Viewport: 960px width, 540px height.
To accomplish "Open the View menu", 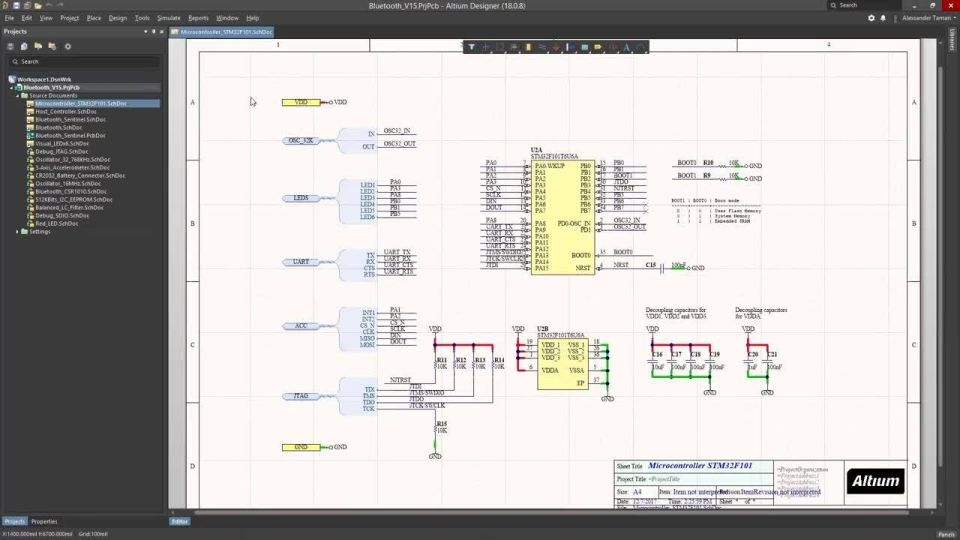I will (46, 18).
